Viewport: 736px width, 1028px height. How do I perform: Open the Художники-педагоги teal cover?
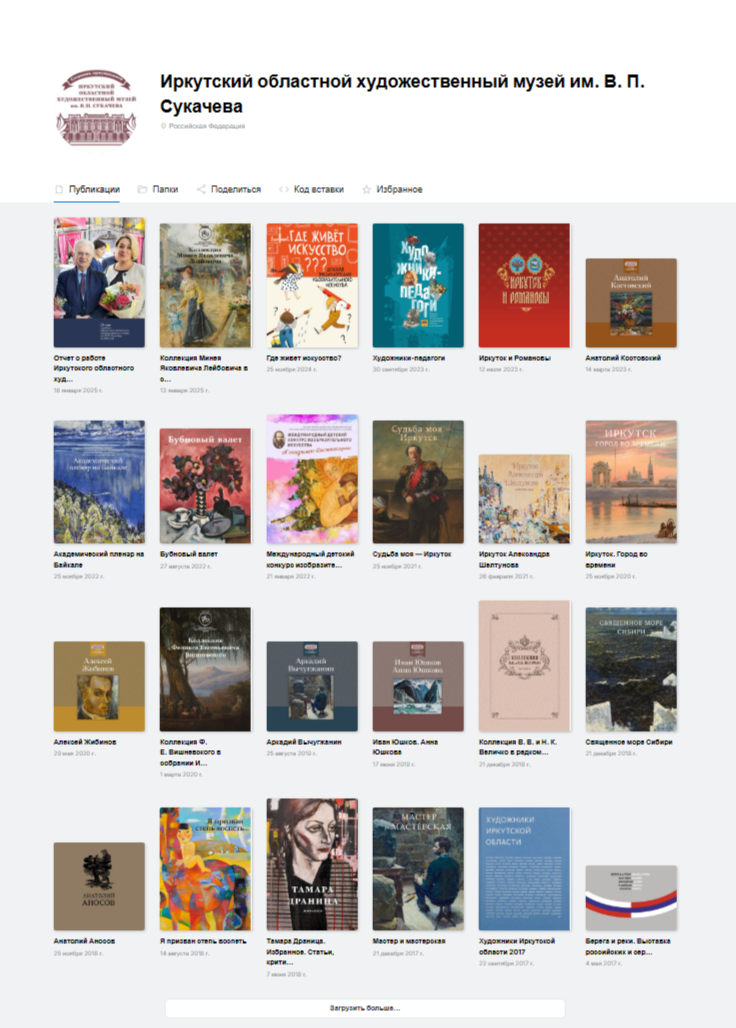coord(418,285)
